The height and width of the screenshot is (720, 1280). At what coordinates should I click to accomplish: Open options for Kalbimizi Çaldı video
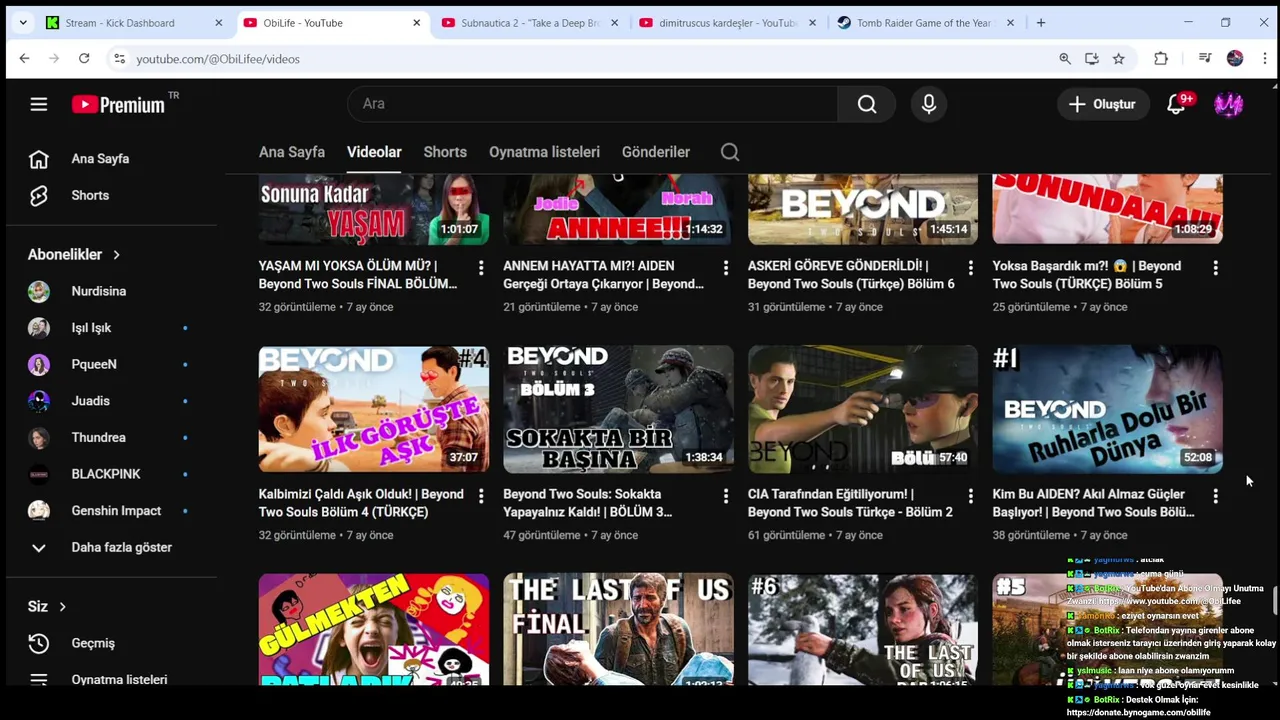[x=481, y=496]
